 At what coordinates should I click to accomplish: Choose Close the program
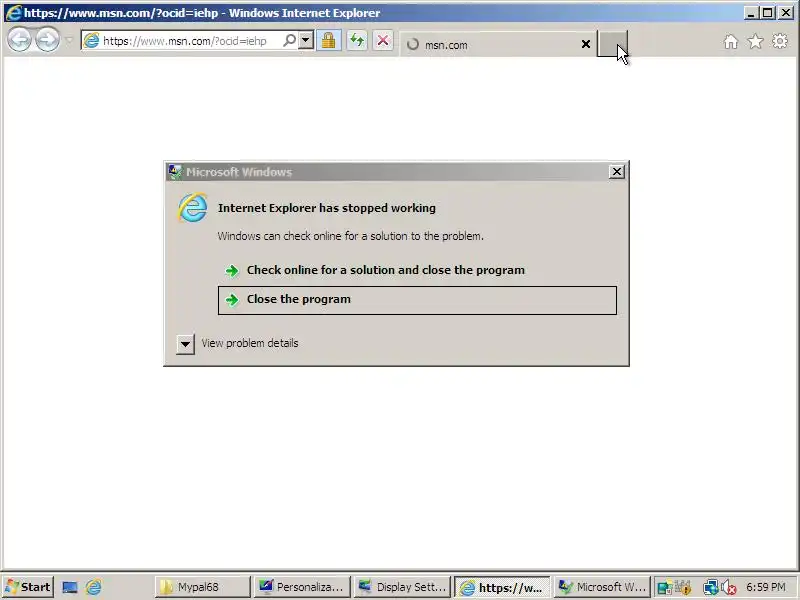coord(417,300)
